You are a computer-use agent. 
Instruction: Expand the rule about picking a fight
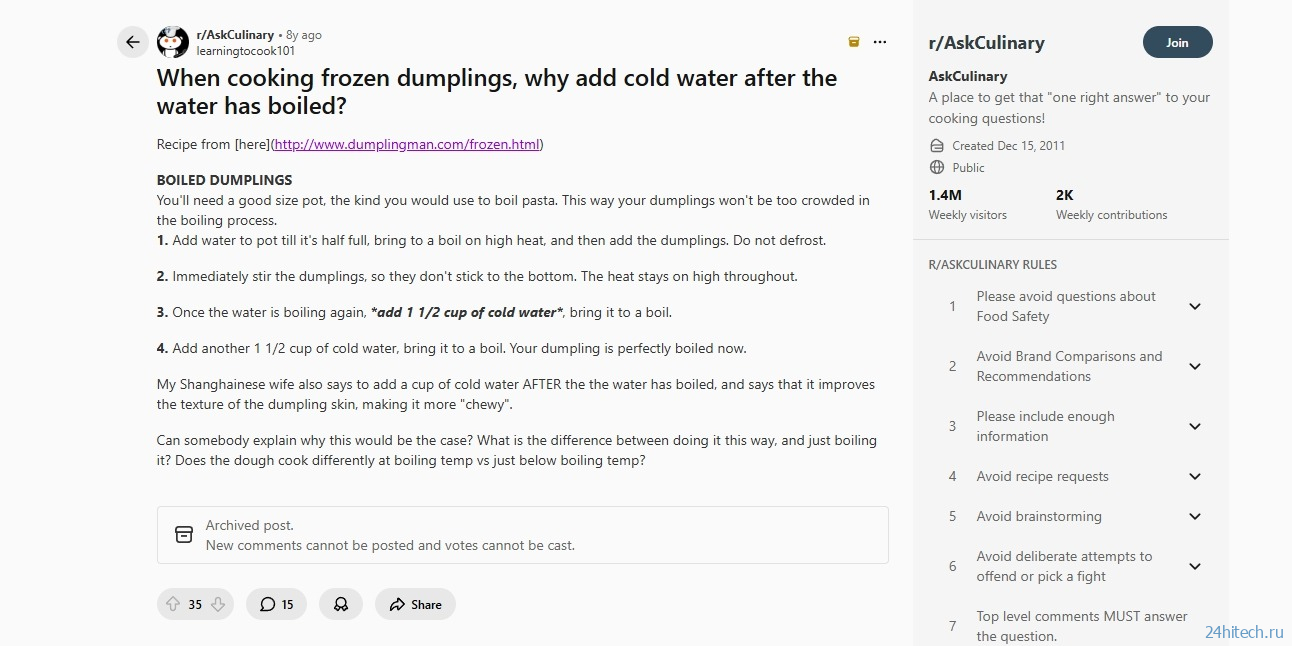tap(1194, 566)
